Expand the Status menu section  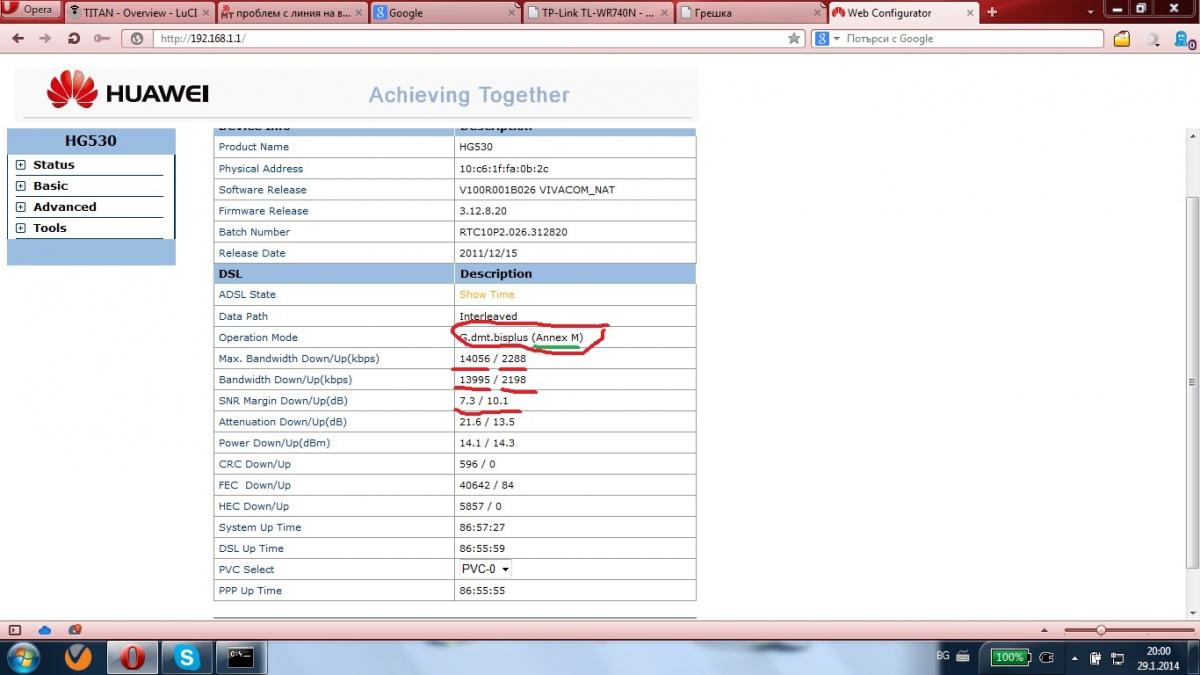(20, 165)
